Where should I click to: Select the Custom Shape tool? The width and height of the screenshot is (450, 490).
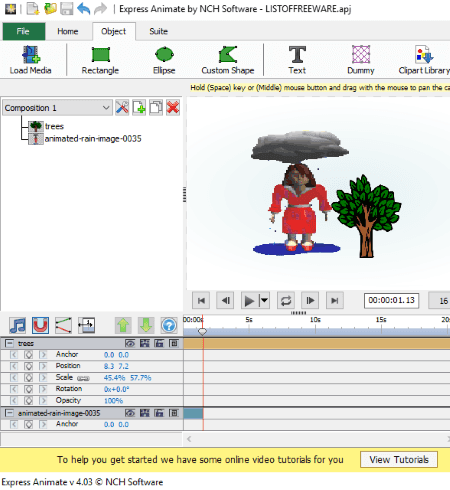click(x=228, y=60)
